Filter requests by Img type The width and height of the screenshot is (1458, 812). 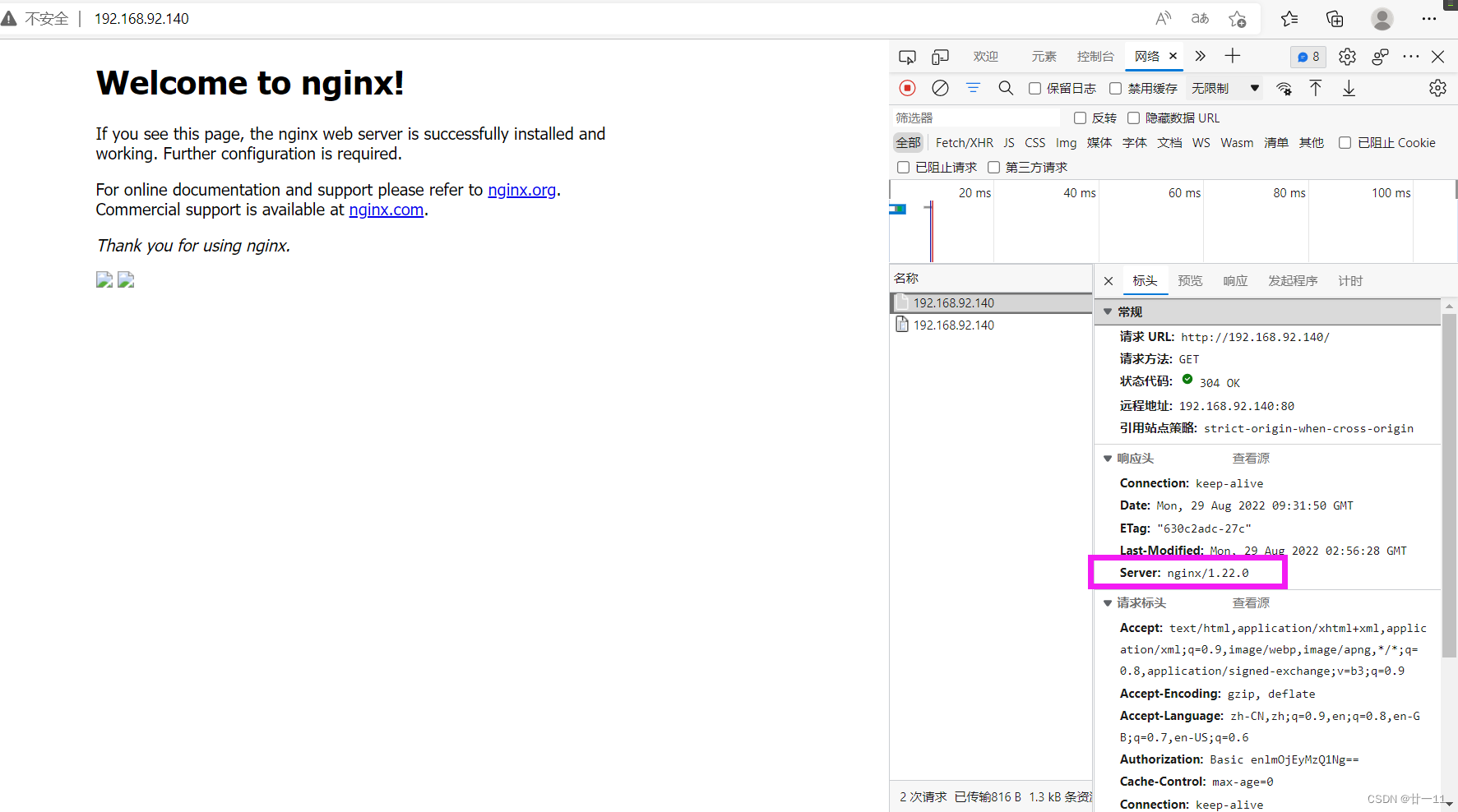click(1067, 143)
